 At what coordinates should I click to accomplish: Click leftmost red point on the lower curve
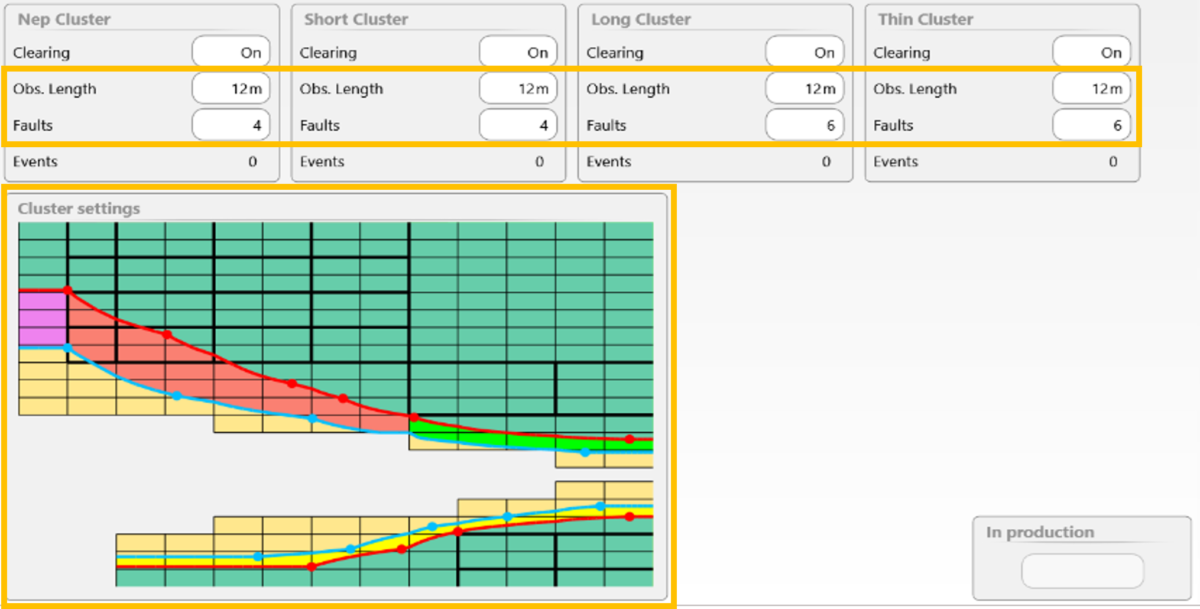coord(311,566)
